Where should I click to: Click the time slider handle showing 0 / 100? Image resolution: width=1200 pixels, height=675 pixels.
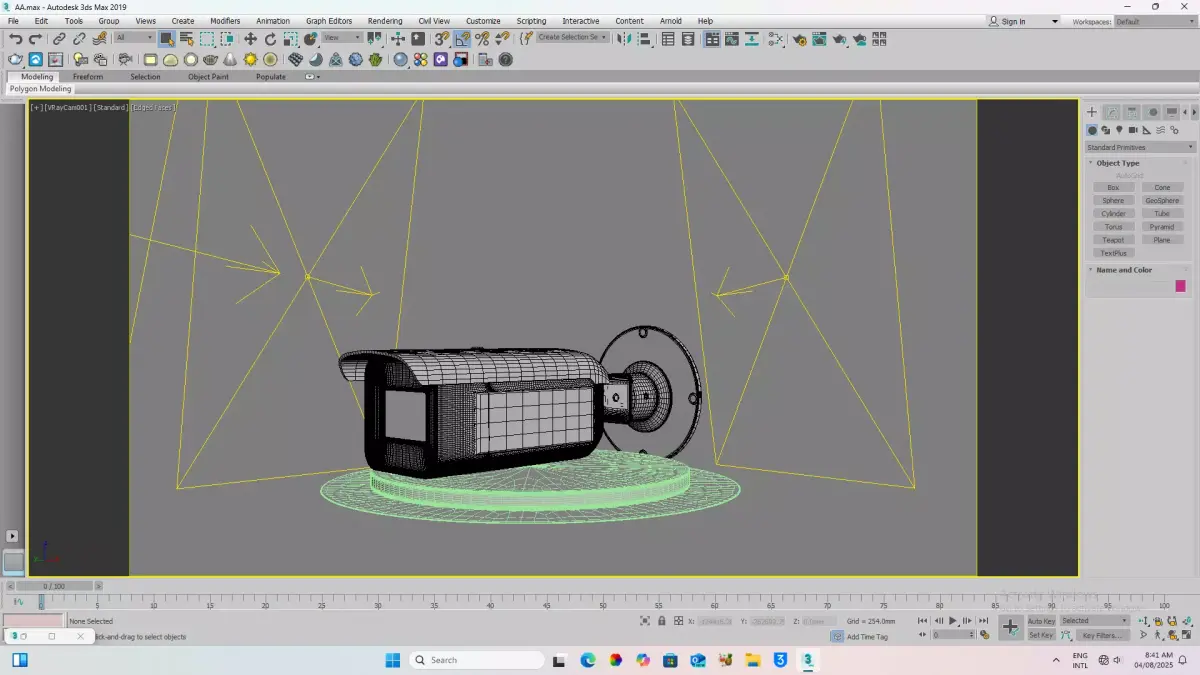(x=53, y=586)
